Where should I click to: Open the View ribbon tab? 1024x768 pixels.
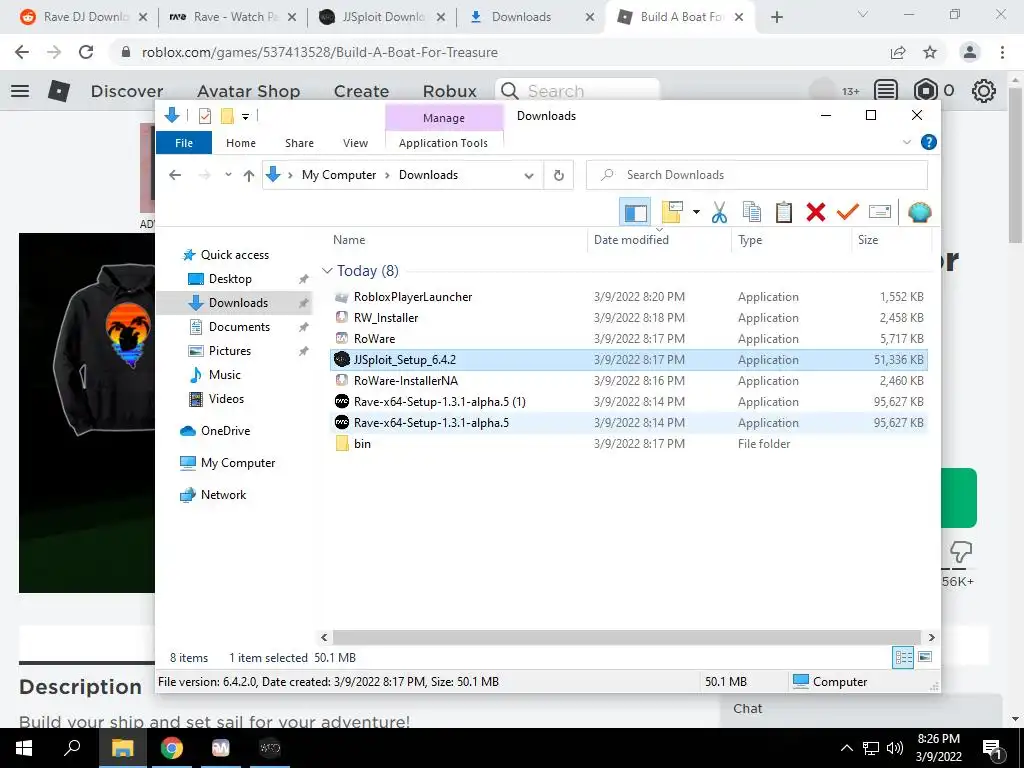[355, 142]
